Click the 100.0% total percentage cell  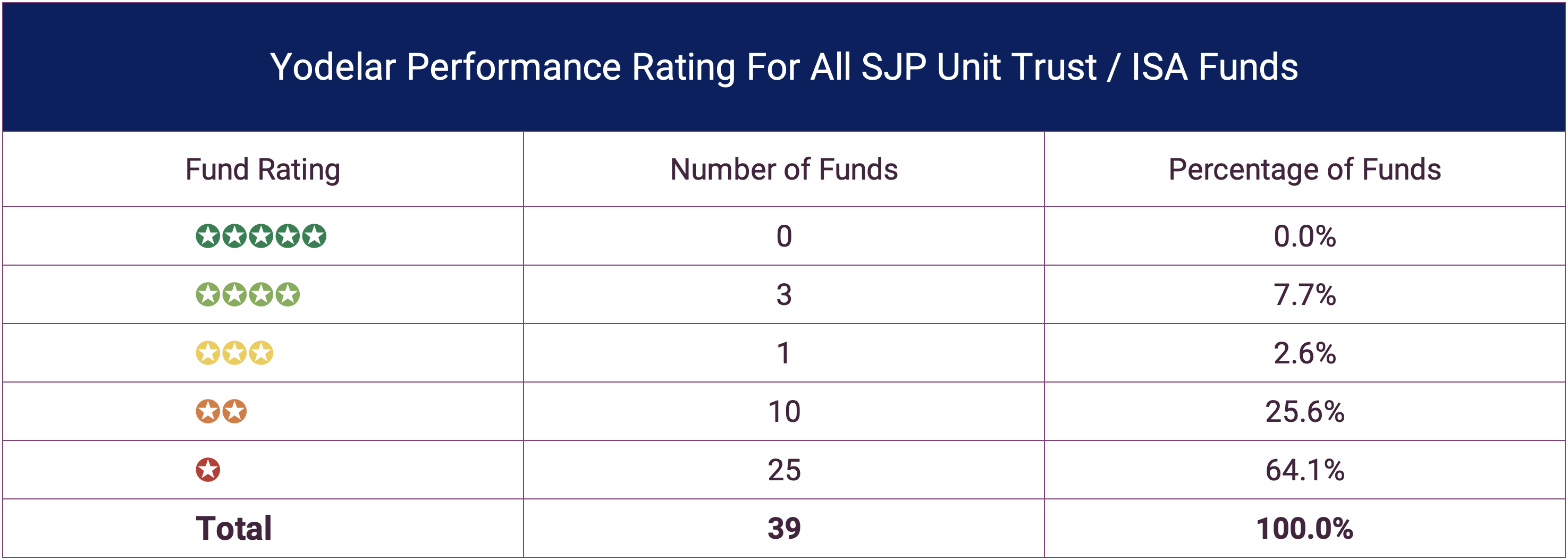[1304, 528]
